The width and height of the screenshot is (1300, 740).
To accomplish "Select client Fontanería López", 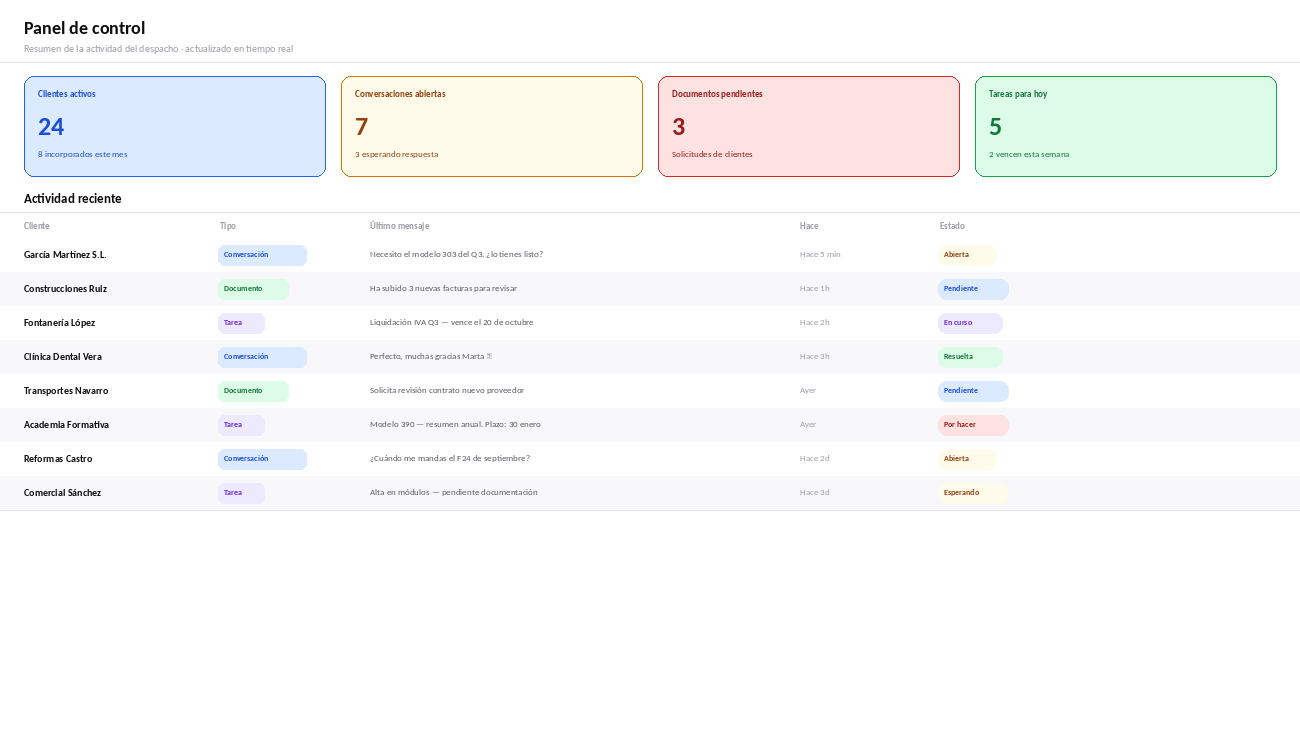I will click(x=60, y=323).
